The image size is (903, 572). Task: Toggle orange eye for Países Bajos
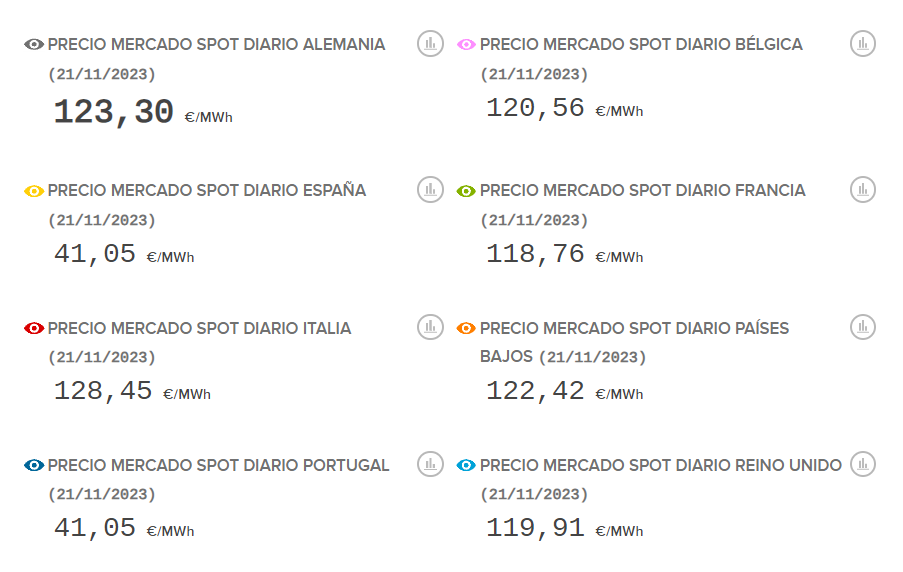(x=466, y=328)
